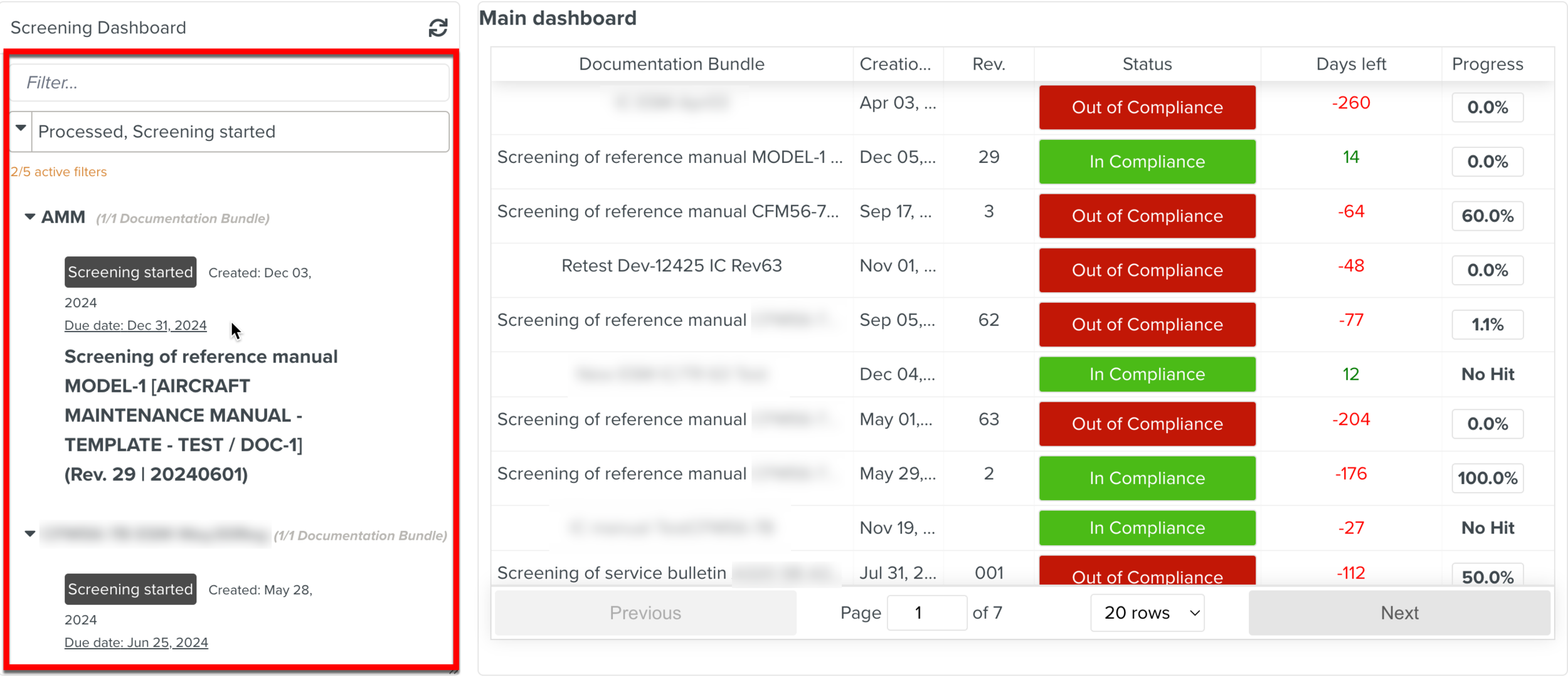Open the Due date Jun 25, 2024 link
Image resolution: width=1568 pixels, height=677 pixels.
click(136, 643)
